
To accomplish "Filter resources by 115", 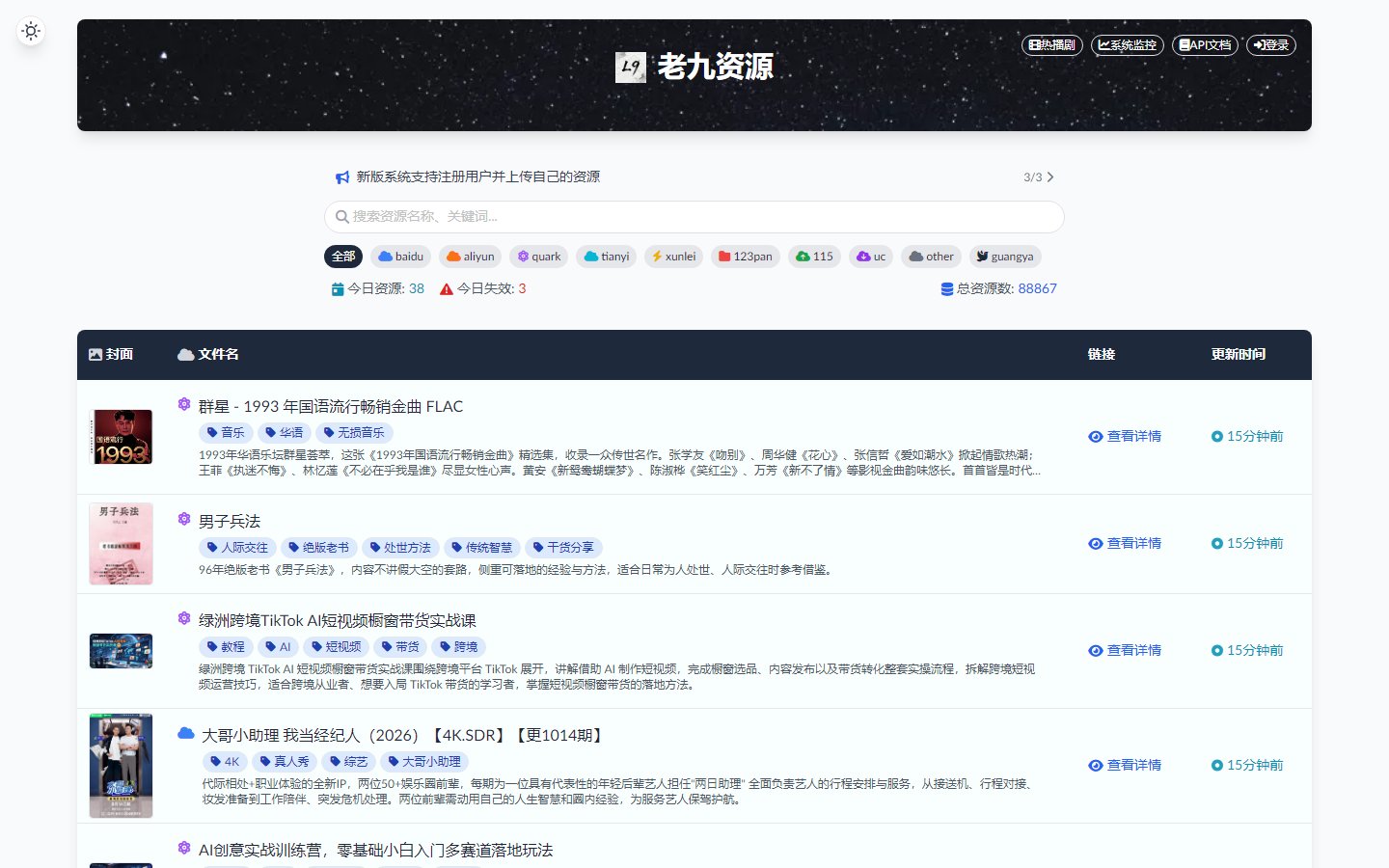I will coord(815,257).
